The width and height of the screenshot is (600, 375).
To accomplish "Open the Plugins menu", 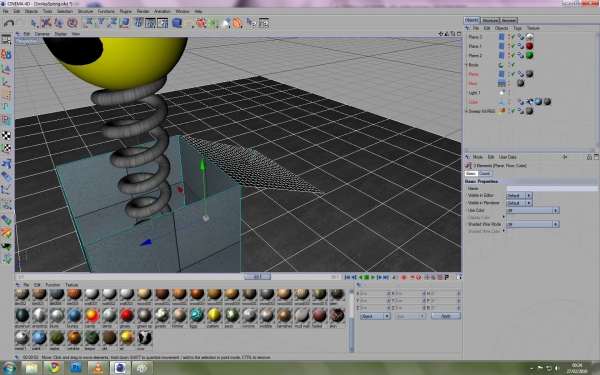I will pos(126,11).
